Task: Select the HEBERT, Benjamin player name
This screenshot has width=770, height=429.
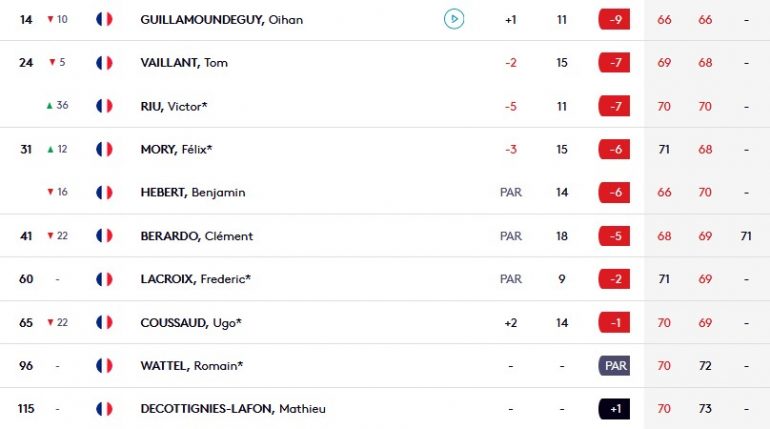Action: [192, 192]
